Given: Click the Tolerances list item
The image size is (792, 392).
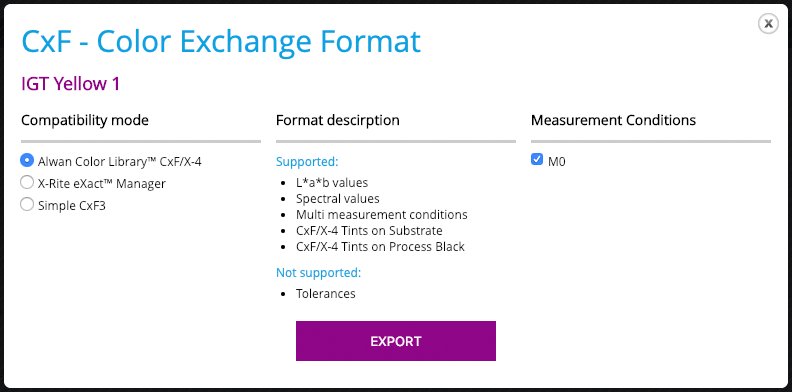Looking at the screenshot, I should coord(326,293).
